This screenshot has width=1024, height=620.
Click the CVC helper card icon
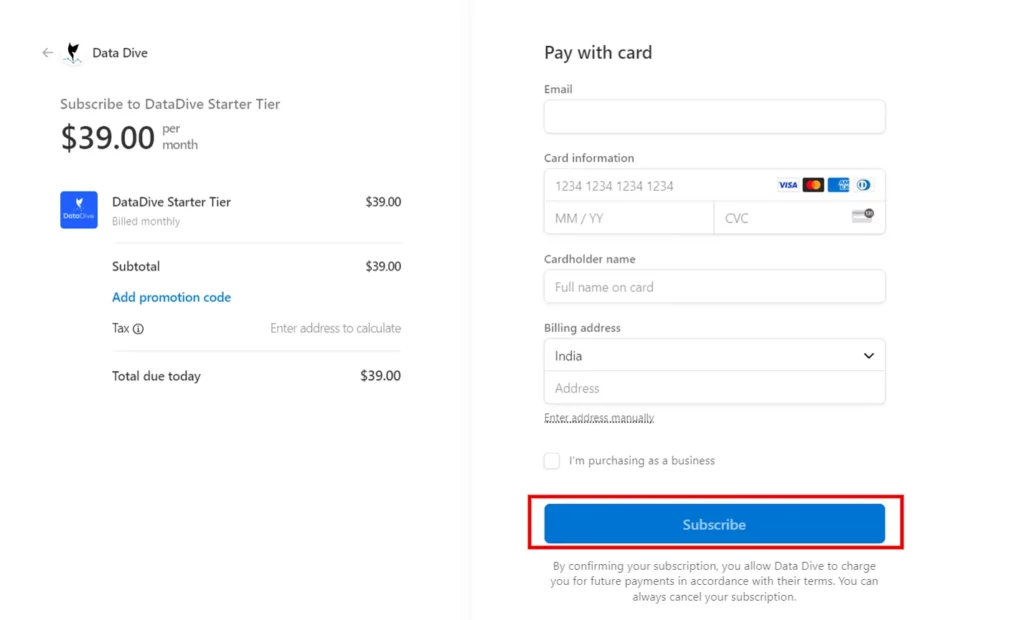click(861, 217)
